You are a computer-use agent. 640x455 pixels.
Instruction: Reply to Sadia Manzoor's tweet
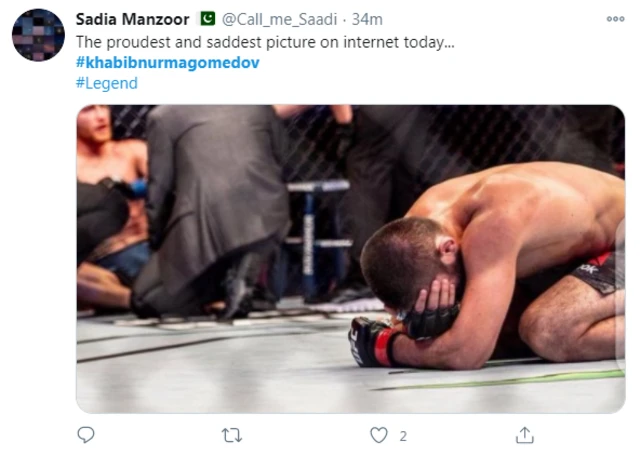coord(87,435)
